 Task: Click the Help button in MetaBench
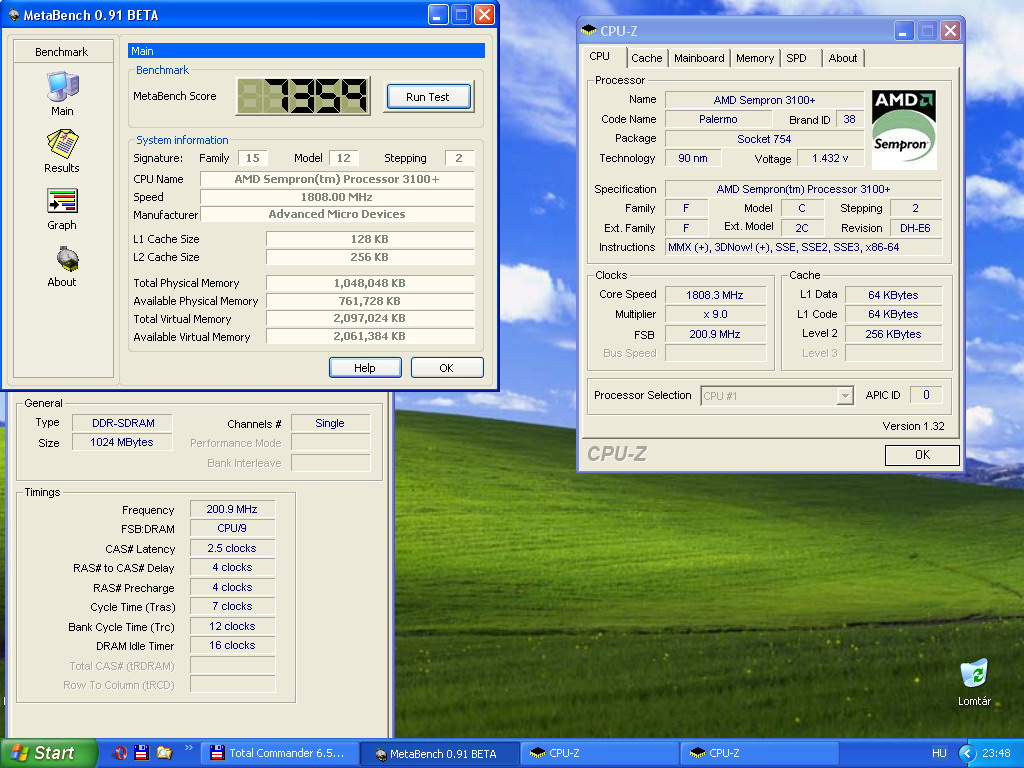tap(364, 368)
